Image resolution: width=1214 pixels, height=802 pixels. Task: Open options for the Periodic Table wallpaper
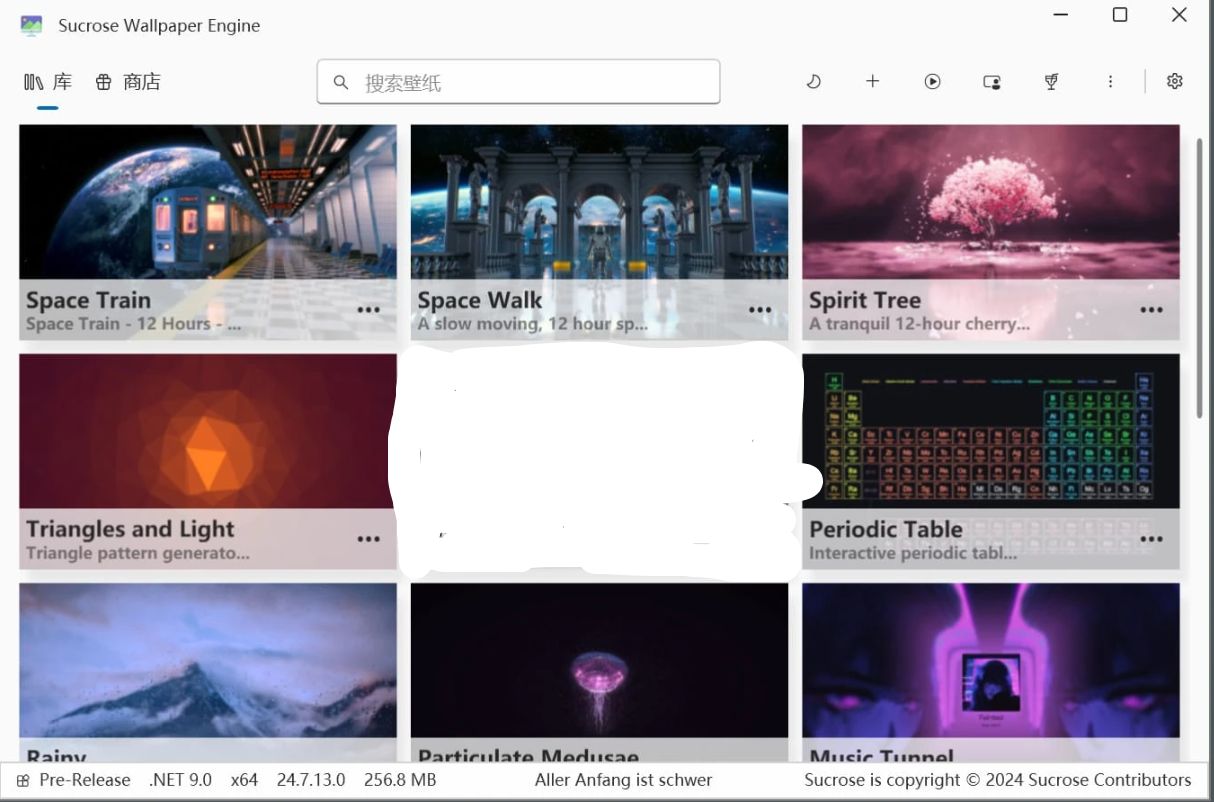point(1151,539)
